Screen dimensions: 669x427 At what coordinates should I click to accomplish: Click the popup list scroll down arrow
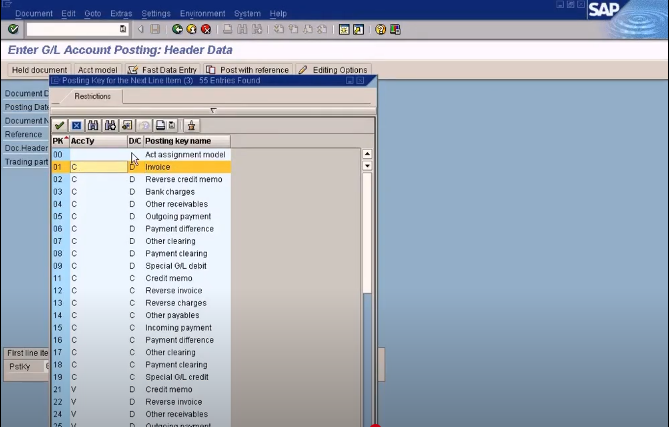367,166
